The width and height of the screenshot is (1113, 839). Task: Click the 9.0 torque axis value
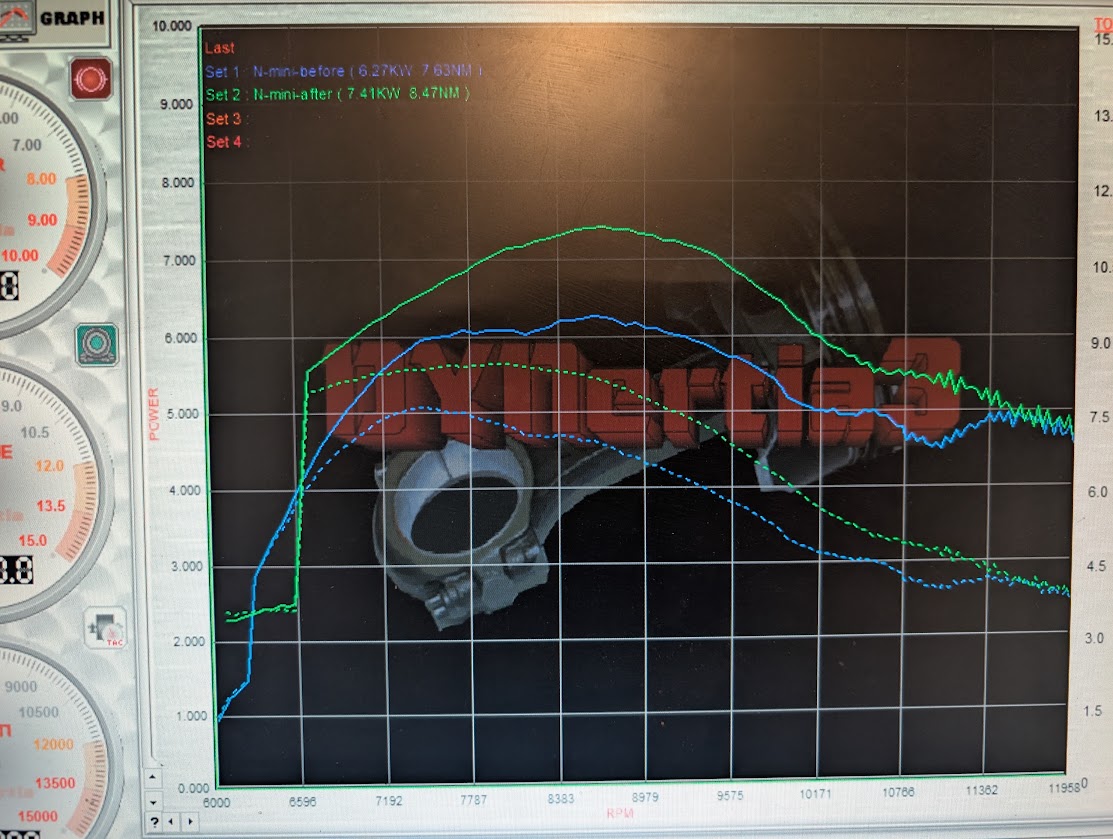coord(1100,344)
